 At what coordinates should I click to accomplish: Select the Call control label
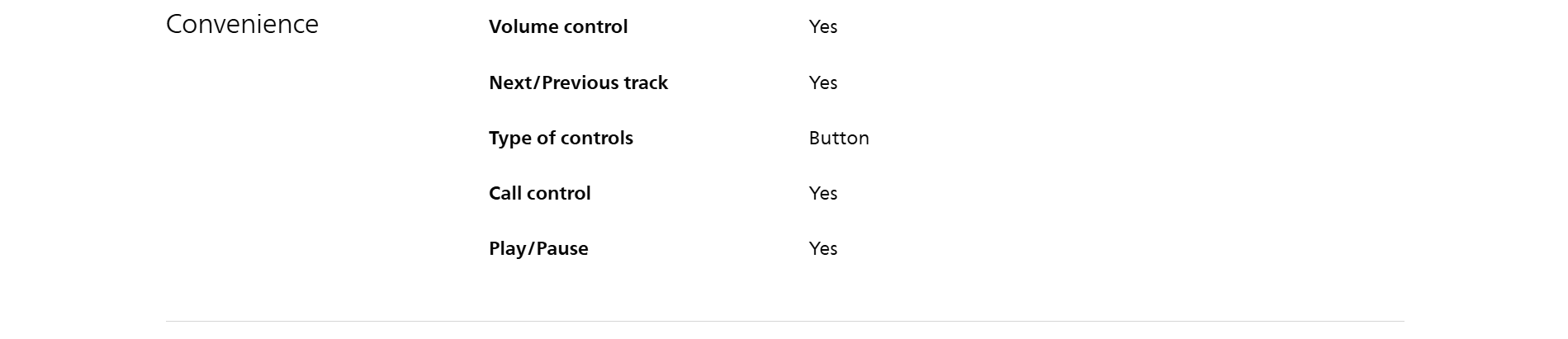click(539, 193)
